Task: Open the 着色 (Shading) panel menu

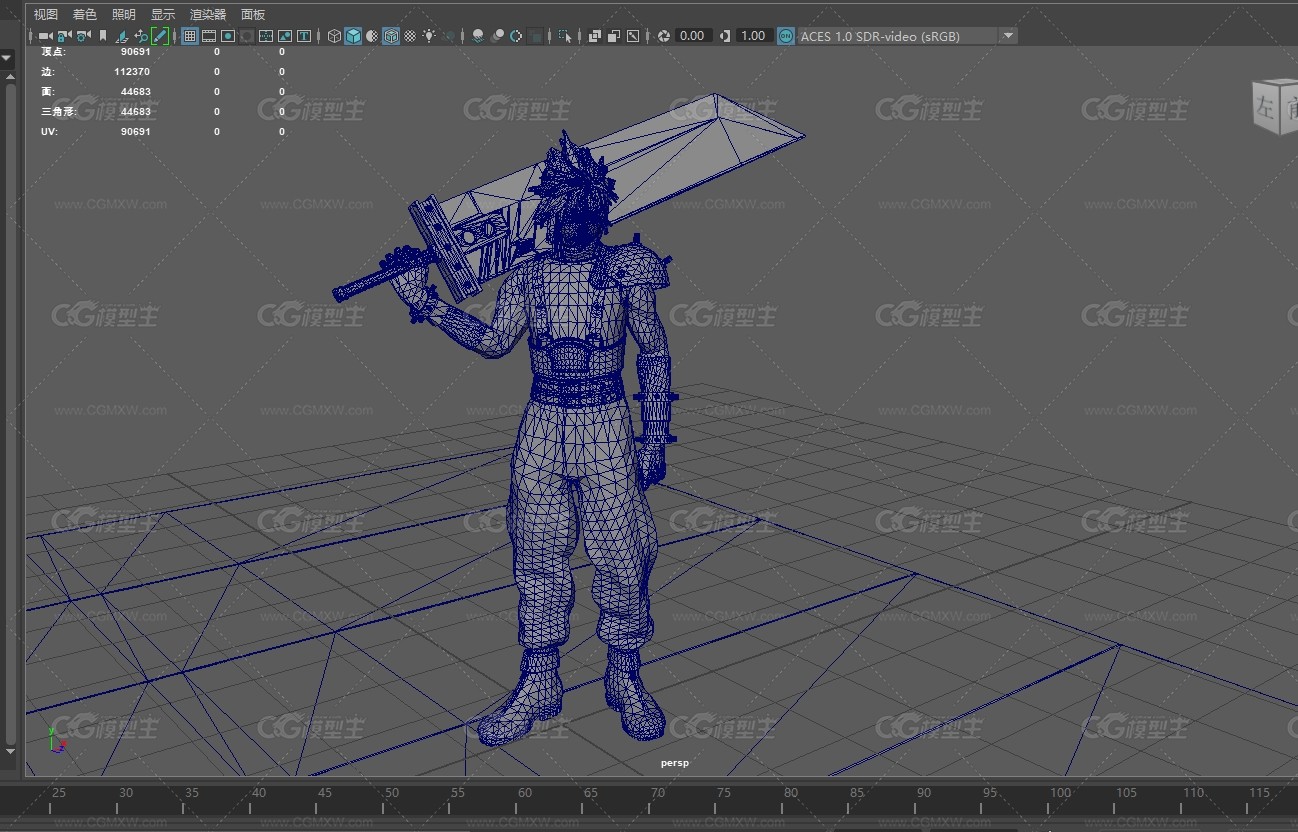Action: tap(85, 14)
